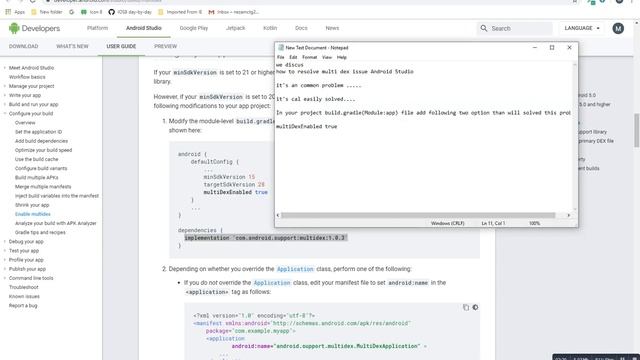This screenshot has width=640, height=360.
Task: Open Notepad Help menu
Action: 342,58
